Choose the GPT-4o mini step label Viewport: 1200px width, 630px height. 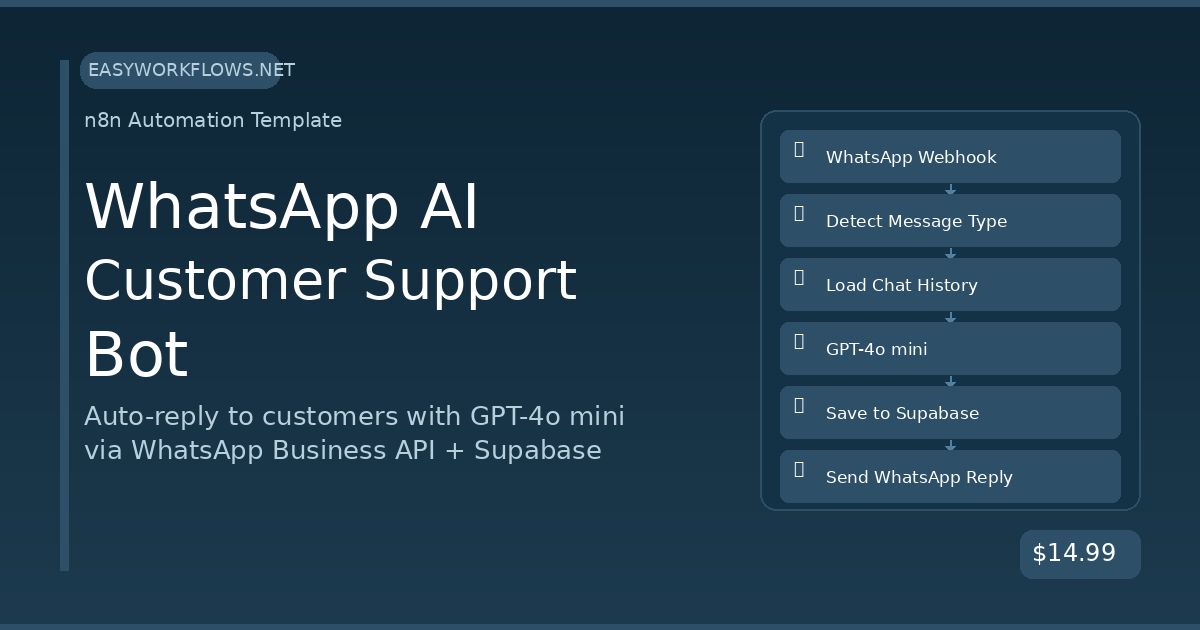point(876,349)
